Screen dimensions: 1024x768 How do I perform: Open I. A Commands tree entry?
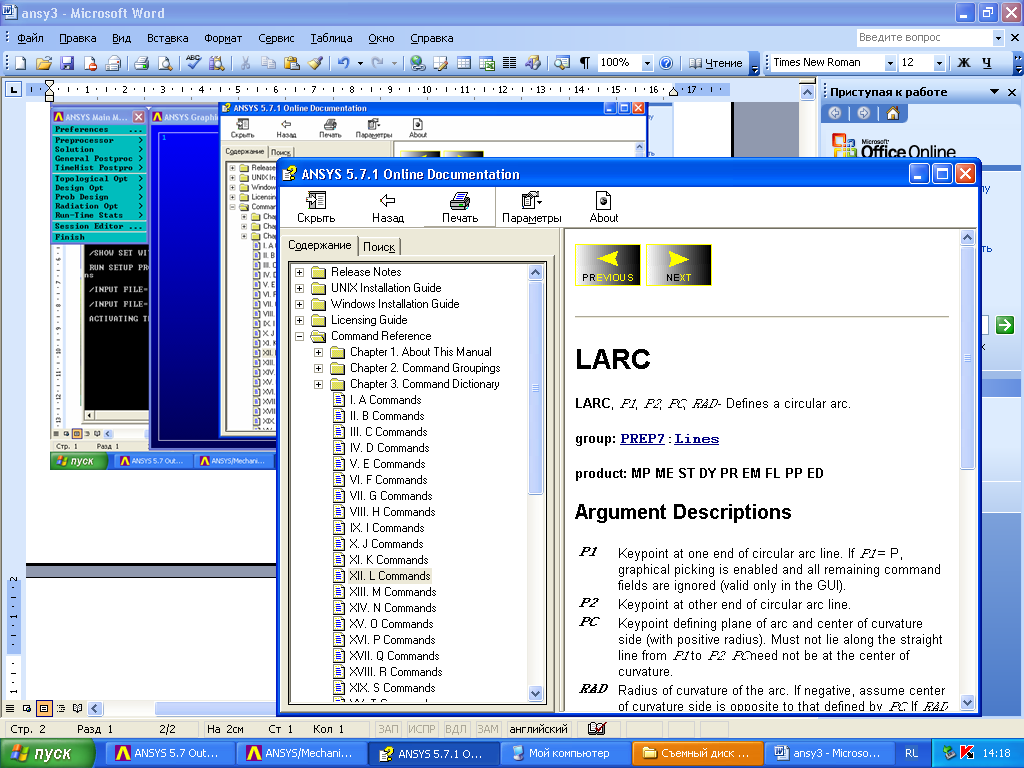(x=385, y=400)
